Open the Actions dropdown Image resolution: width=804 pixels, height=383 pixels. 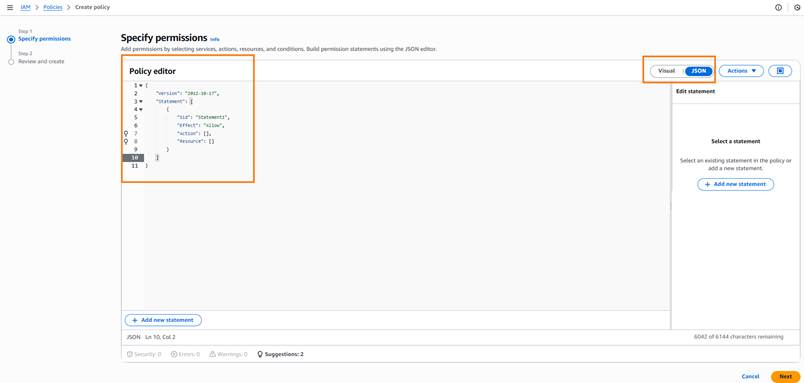pyautogui.click(x=741, y=71)
